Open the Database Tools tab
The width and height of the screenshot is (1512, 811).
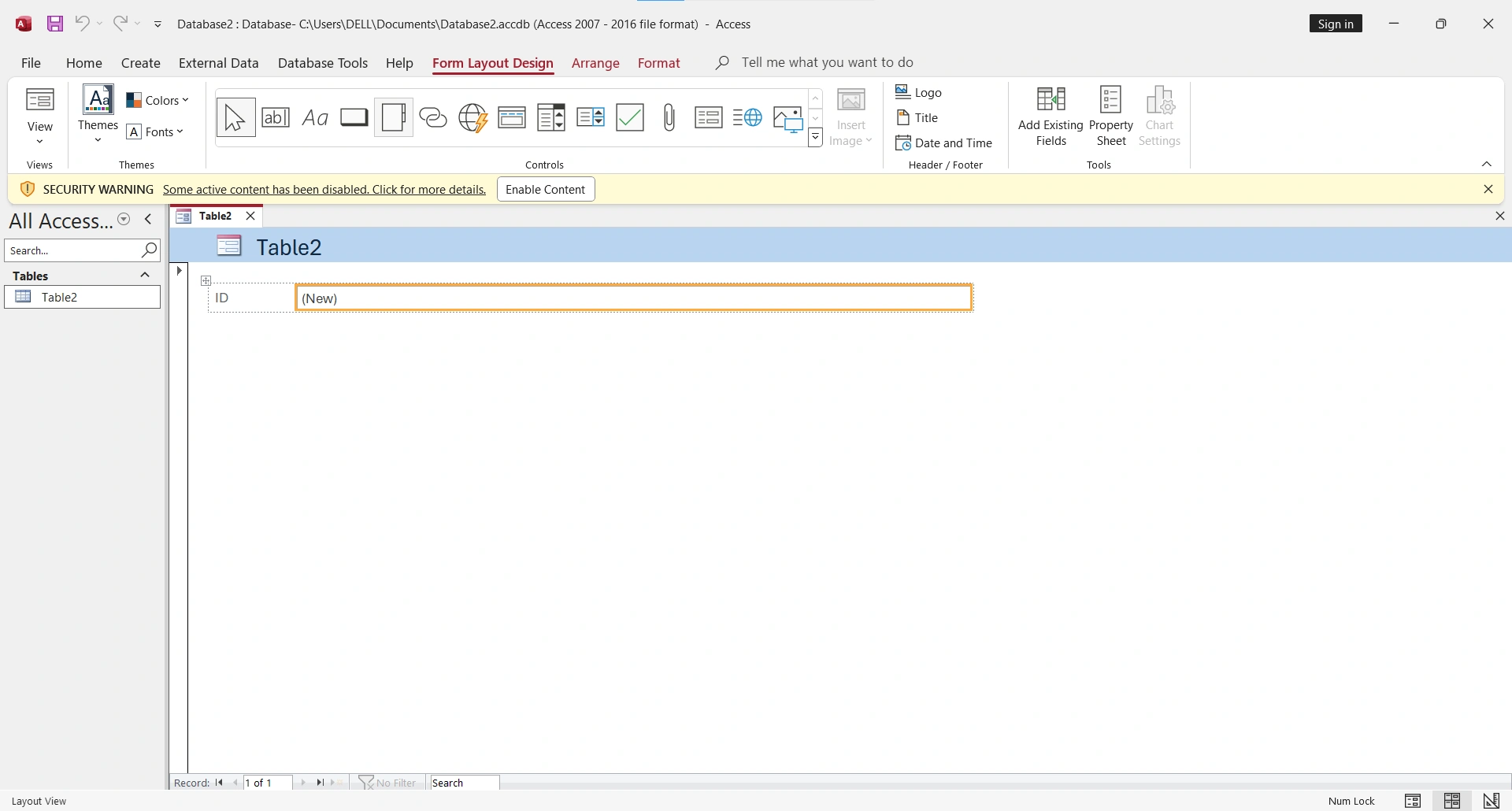(x=323, y=63)
